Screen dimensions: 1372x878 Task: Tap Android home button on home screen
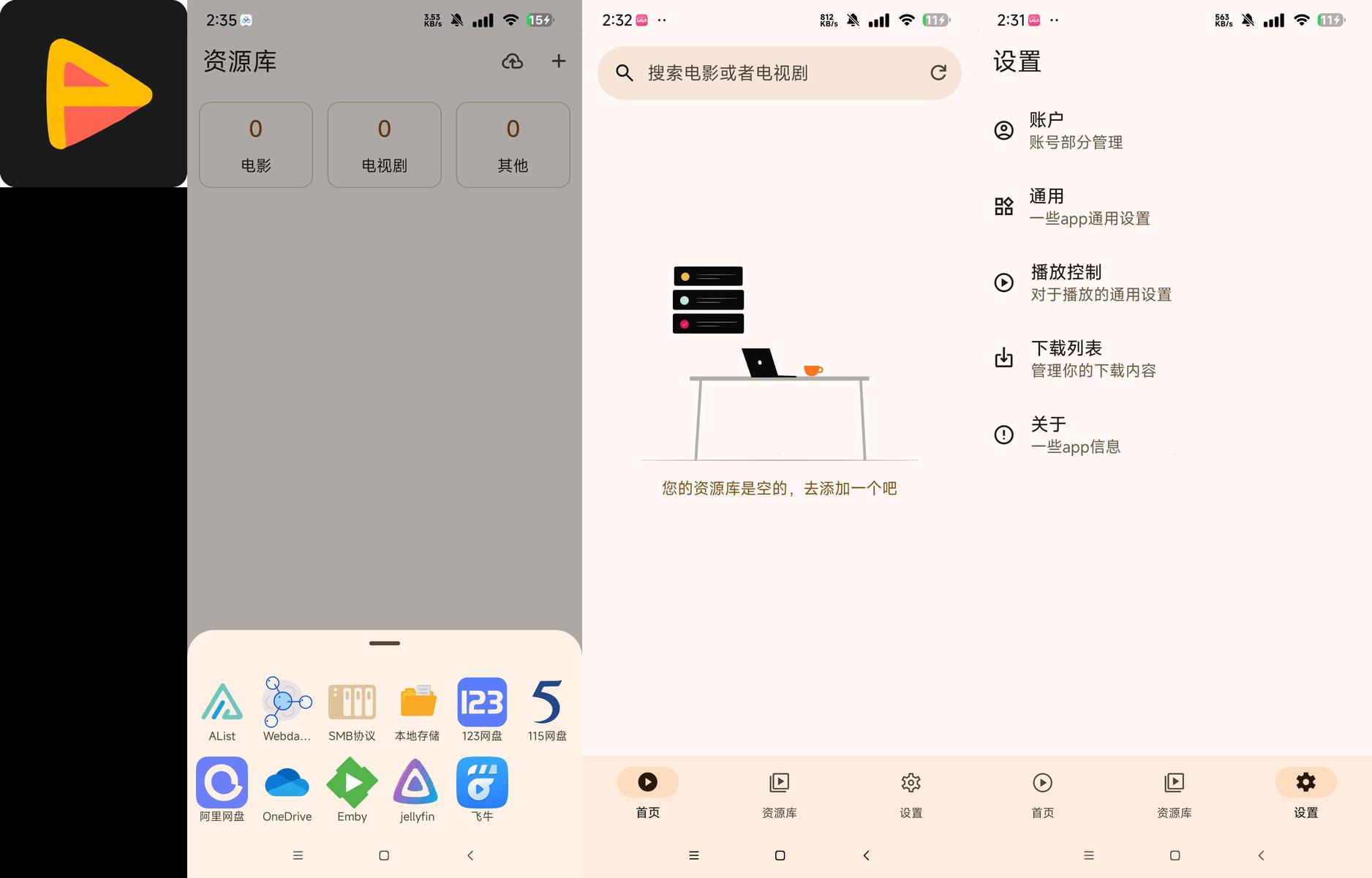point(780,855)
